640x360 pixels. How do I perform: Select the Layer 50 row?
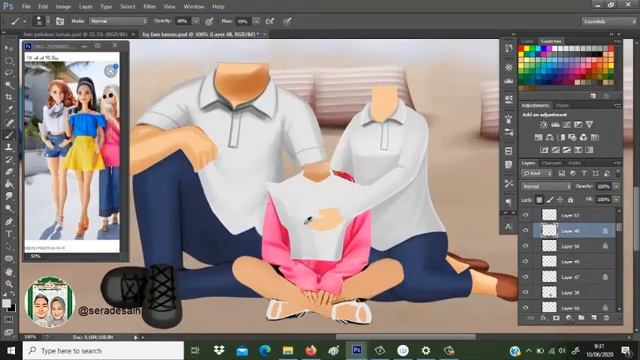(x=567, y=246)
